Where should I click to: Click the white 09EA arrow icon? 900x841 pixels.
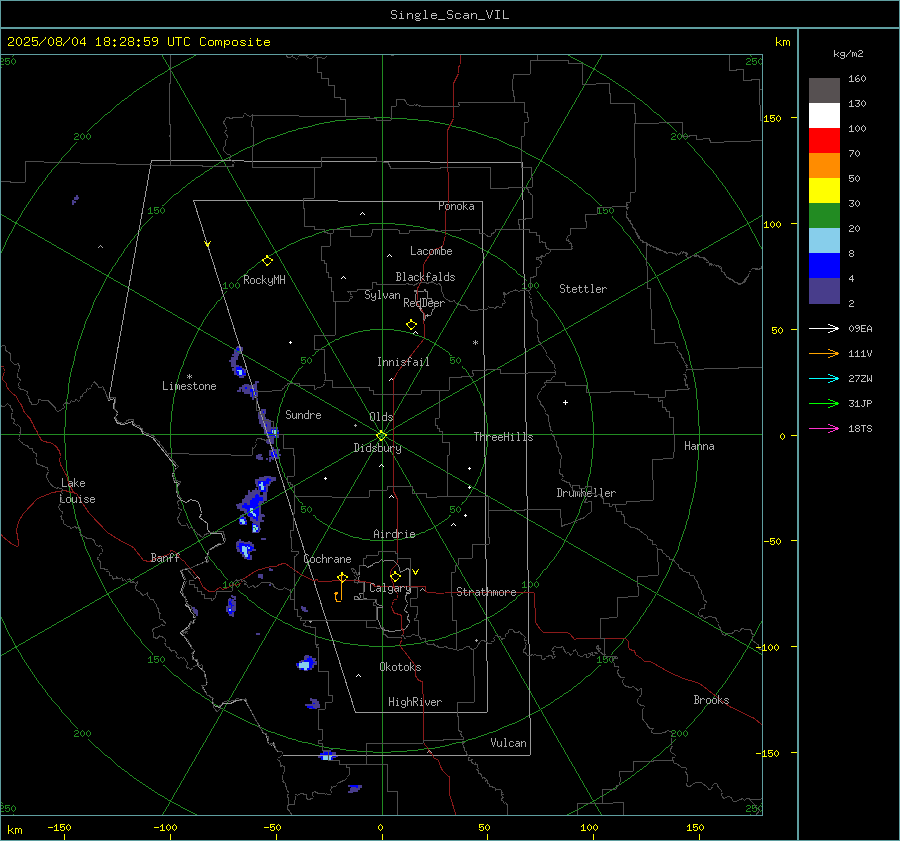[x=824, y=328]
